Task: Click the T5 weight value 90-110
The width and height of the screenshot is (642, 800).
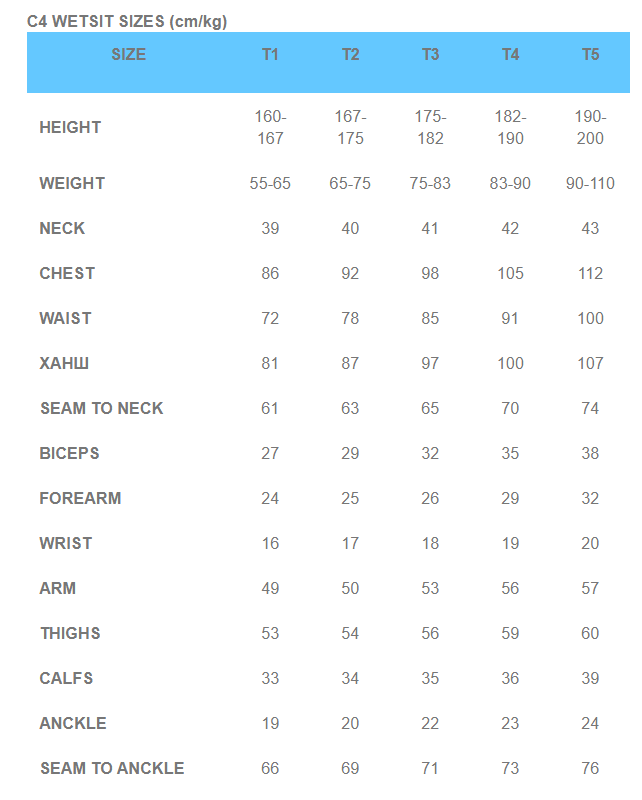Action: [590, 184]
